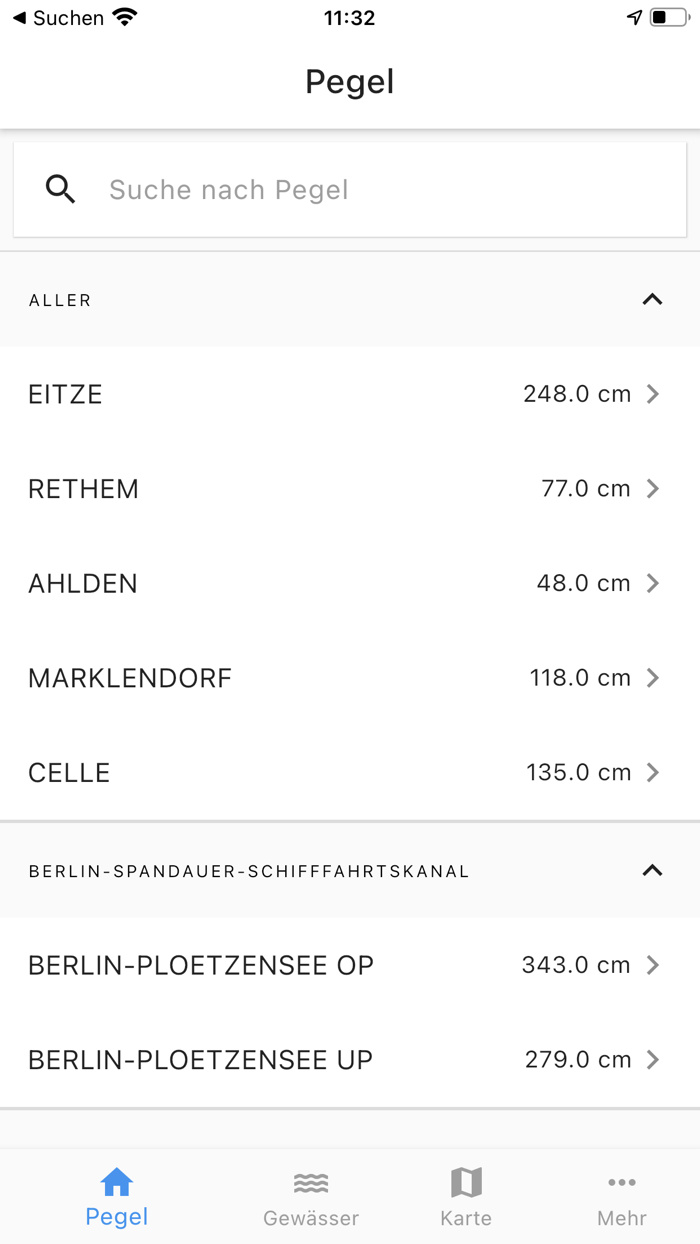Tap the chevron next to CELLE

click(x=654, y=772)
